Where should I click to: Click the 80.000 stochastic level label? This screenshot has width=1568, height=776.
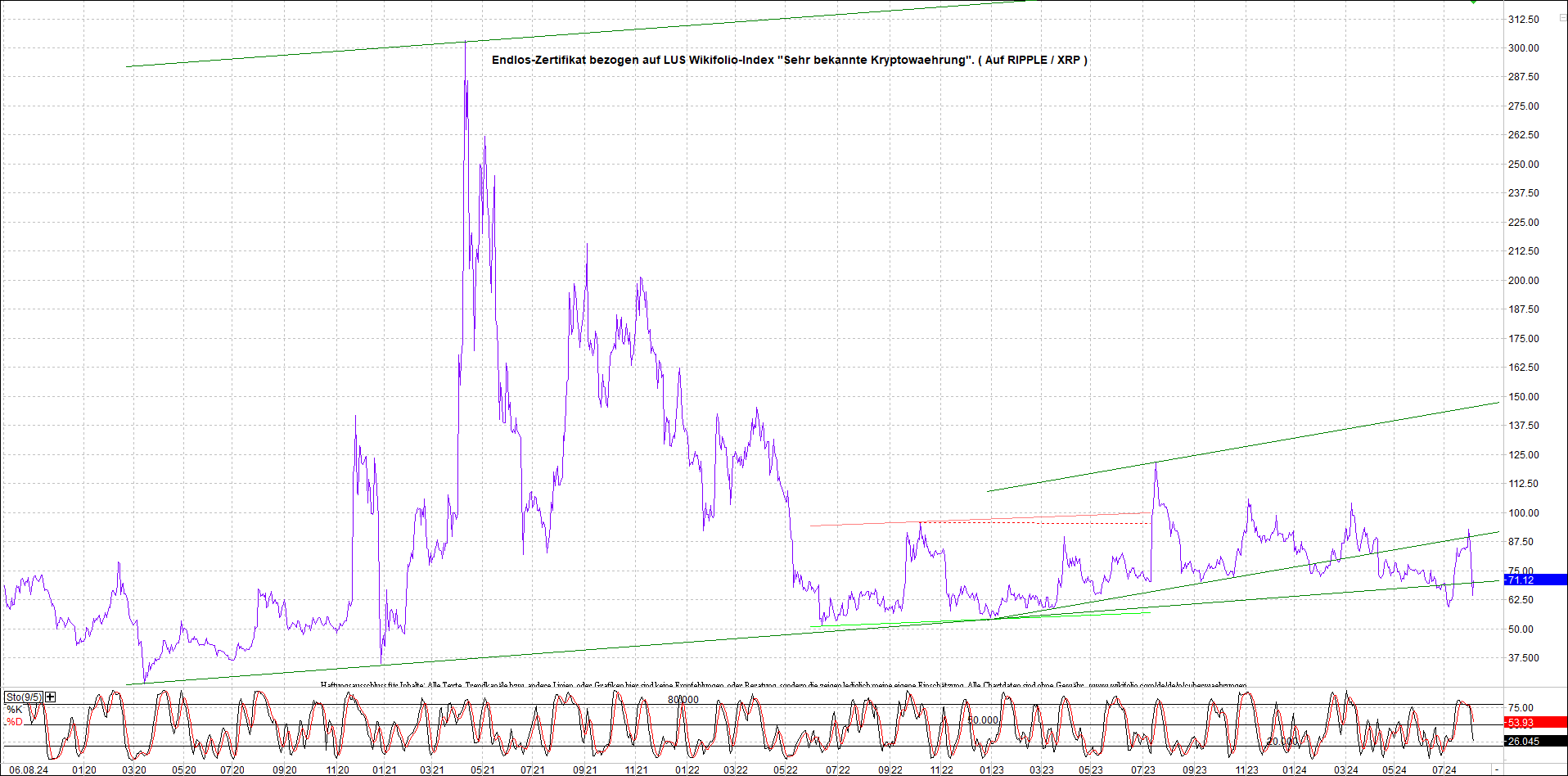683,699
